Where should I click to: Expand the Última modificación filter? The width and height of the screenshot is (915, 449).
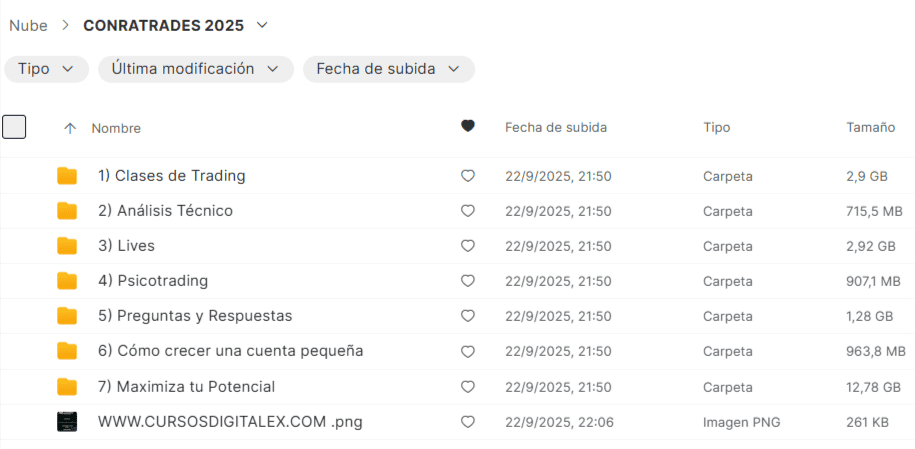pos(195,69)
